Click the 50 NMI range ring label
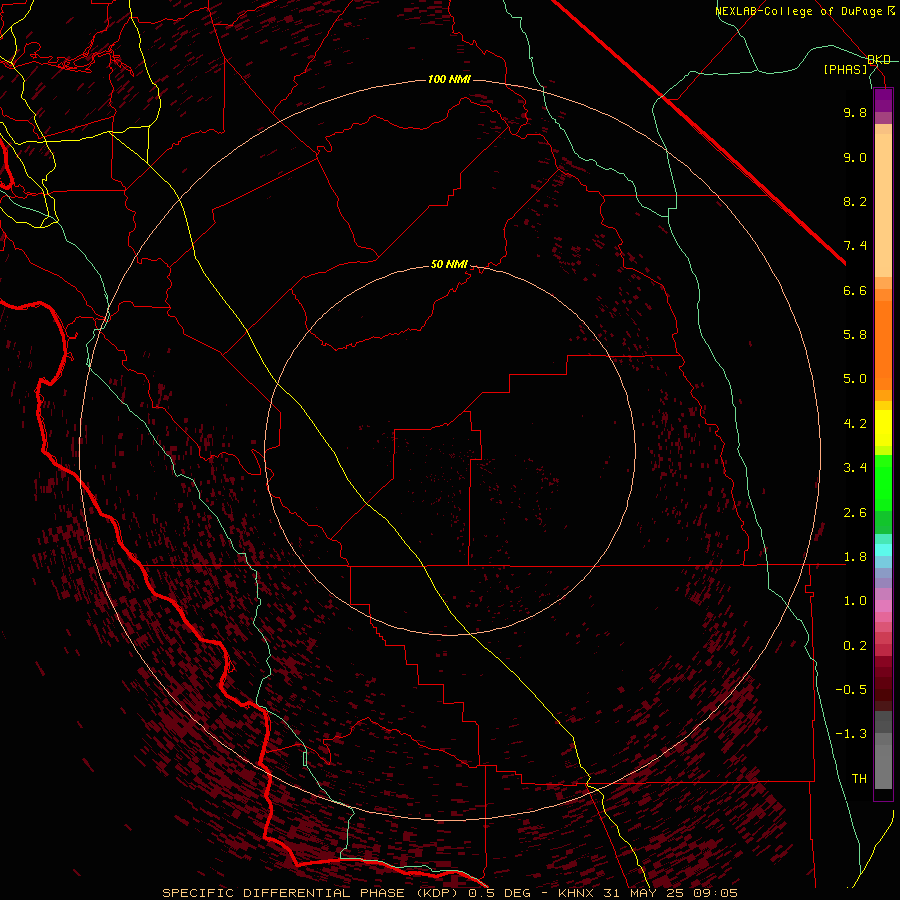 tap(449, 265)
